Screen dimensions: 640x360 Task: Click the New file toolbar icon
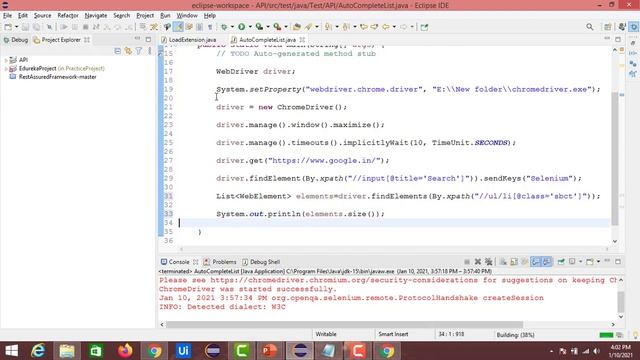[8, 27]
